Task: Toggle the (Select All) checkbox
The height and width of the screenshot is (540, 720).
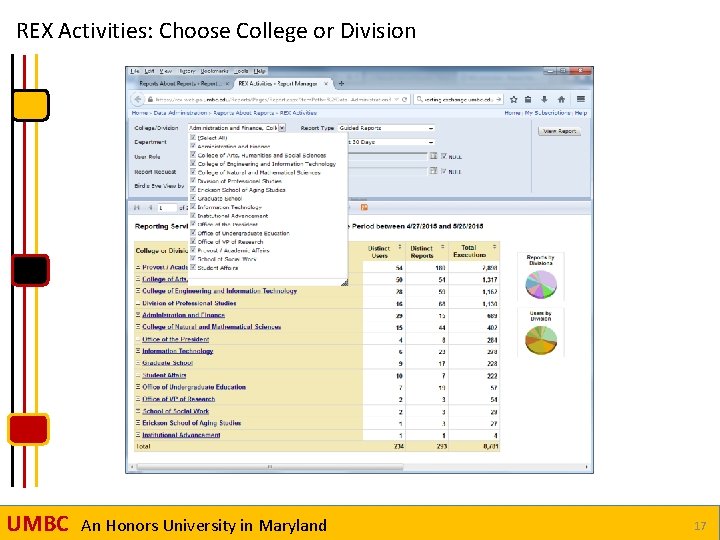Action: tap(193, 137)
